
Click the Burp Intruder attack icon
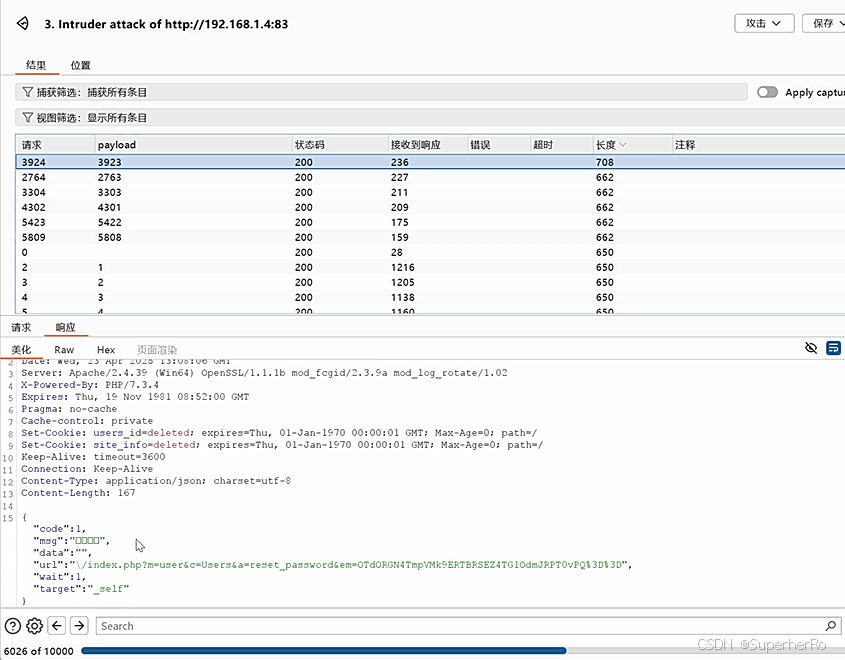(23, 23)
